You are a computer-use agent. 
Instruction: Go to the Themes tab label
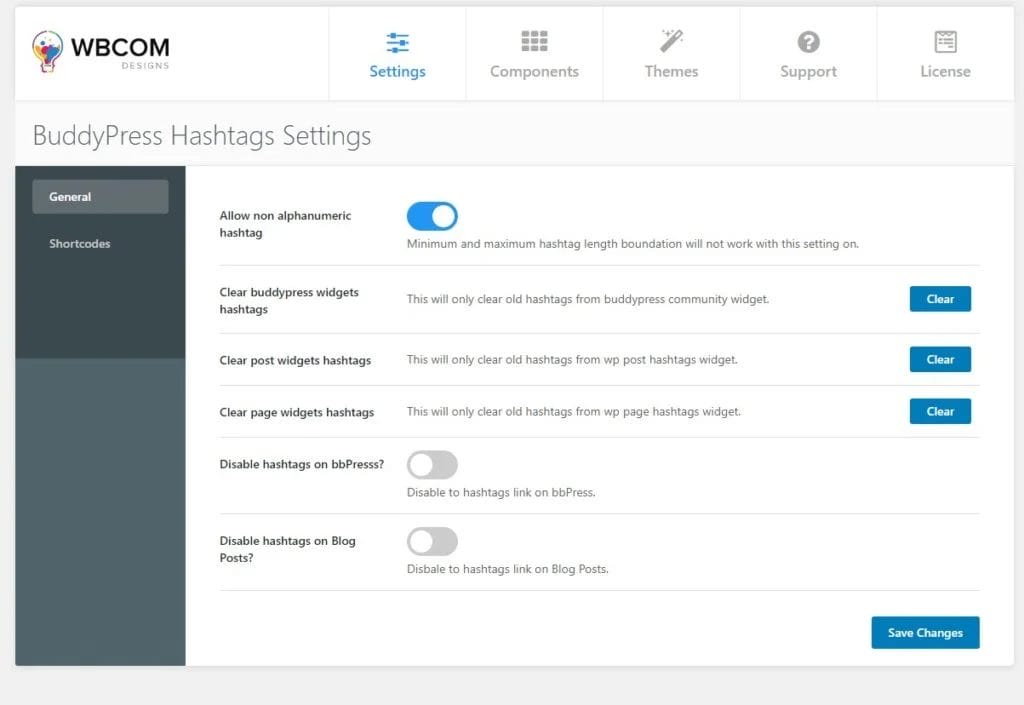(671, 72)
